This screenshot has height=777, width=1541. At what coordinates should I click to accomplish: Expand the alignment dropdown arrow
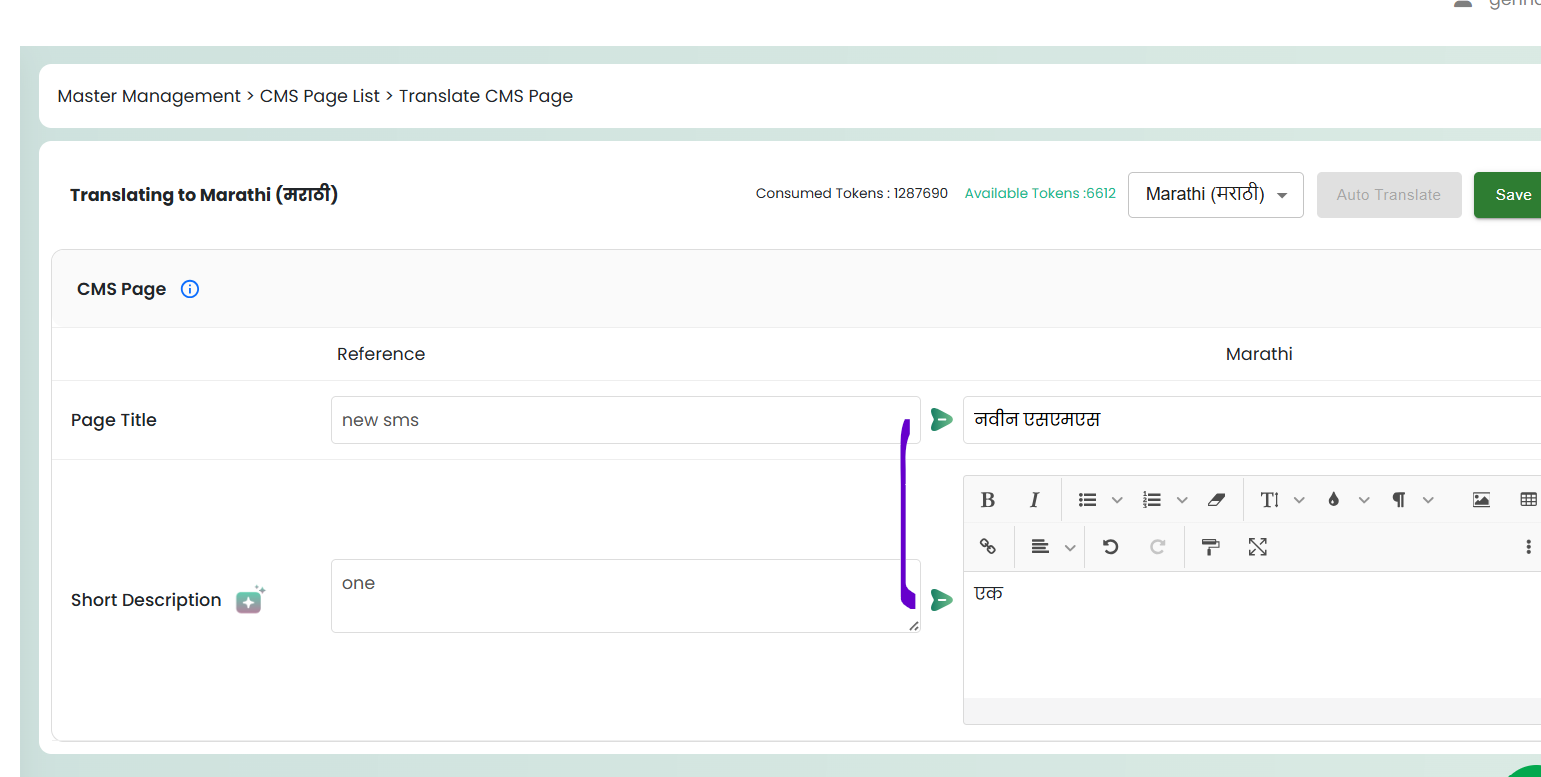1070,547
